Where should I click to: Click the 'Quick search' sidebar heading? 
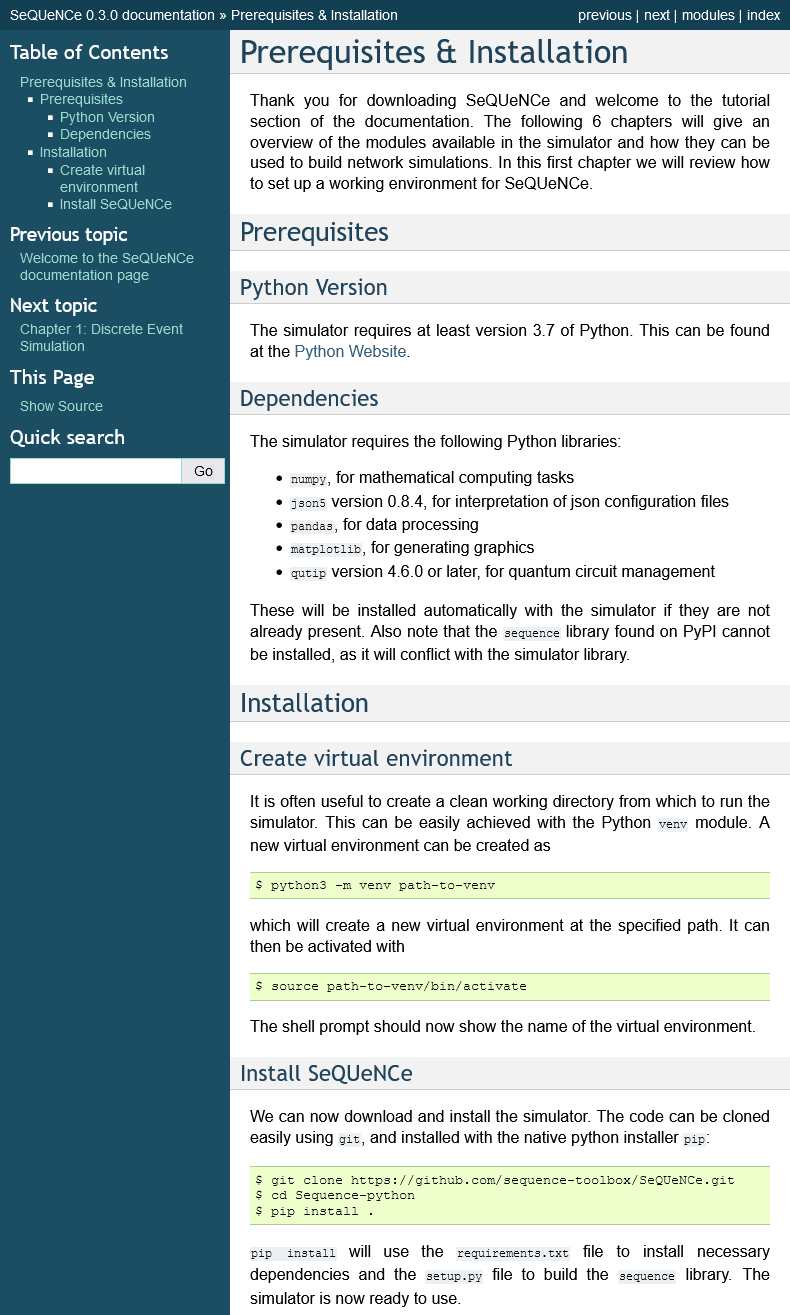[67, 437]
